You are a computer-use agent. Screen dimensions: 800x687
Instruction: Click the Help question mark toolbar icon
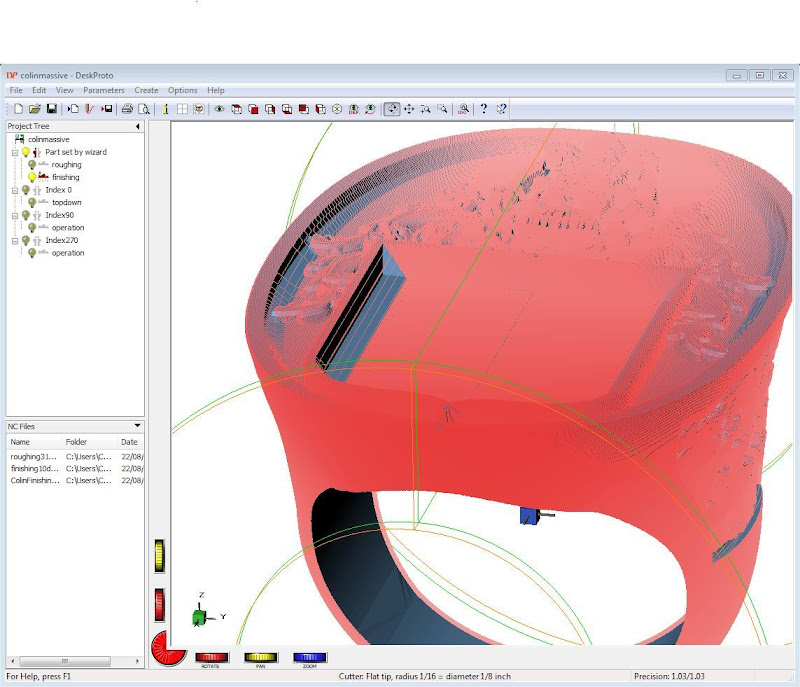coord(484,108)
